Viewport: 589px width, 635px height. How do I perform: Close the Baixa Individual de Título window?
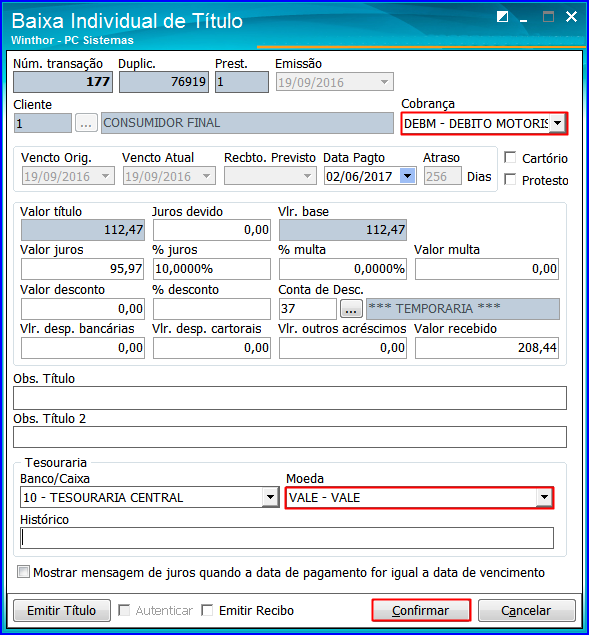click(571, 17)
